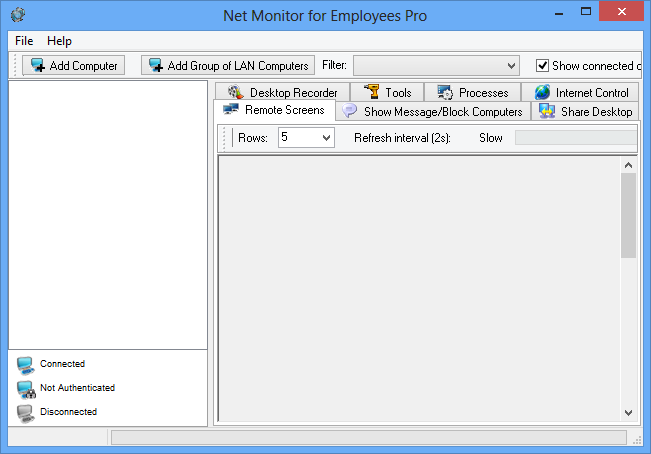
Task: Click the remote screens scrollbar up arrow
Action: pyautogui.click(x=629, y=165)
